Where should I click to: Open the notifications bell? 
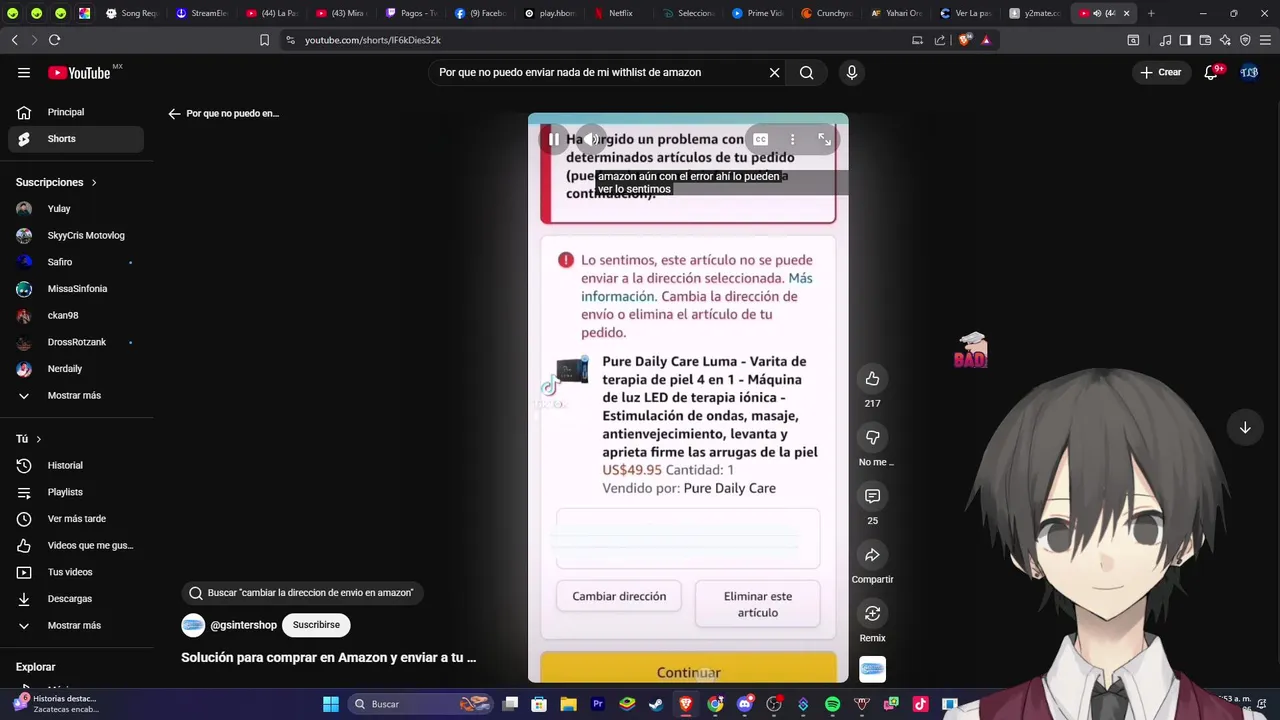point(1212,72)
